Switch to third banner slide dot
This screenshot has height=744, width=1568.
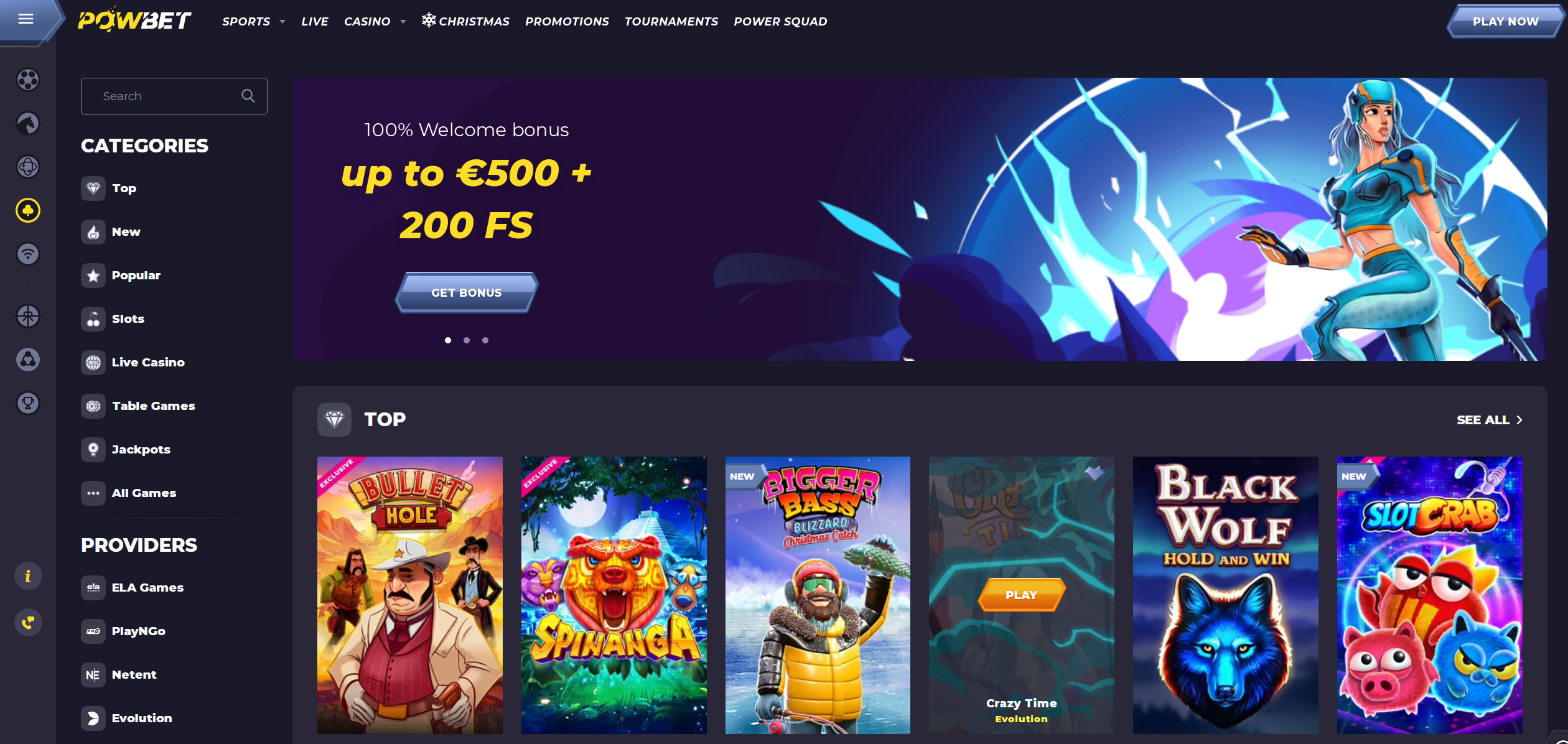tap(485, 340)
